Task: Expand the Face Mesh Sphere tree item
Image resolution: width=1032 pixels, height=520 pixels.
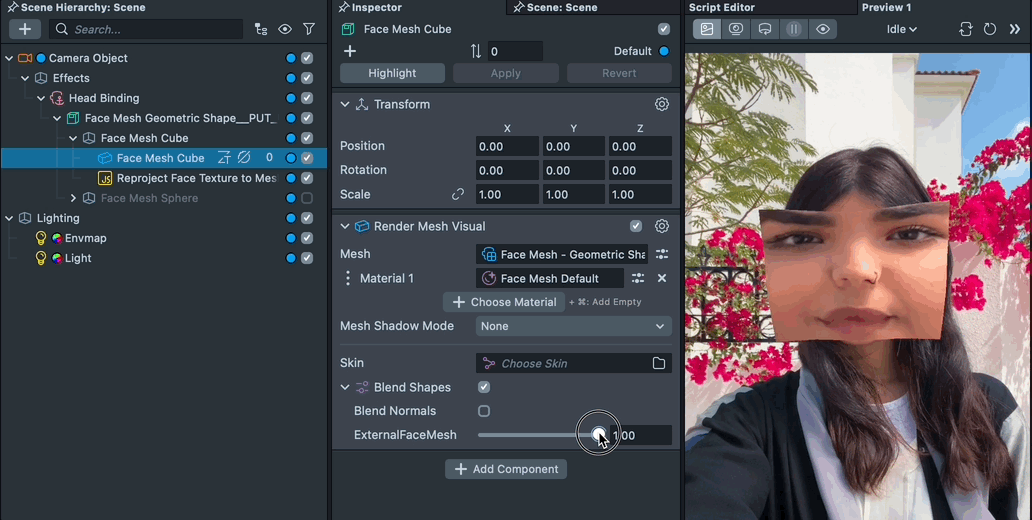Action: click(73, 198)
